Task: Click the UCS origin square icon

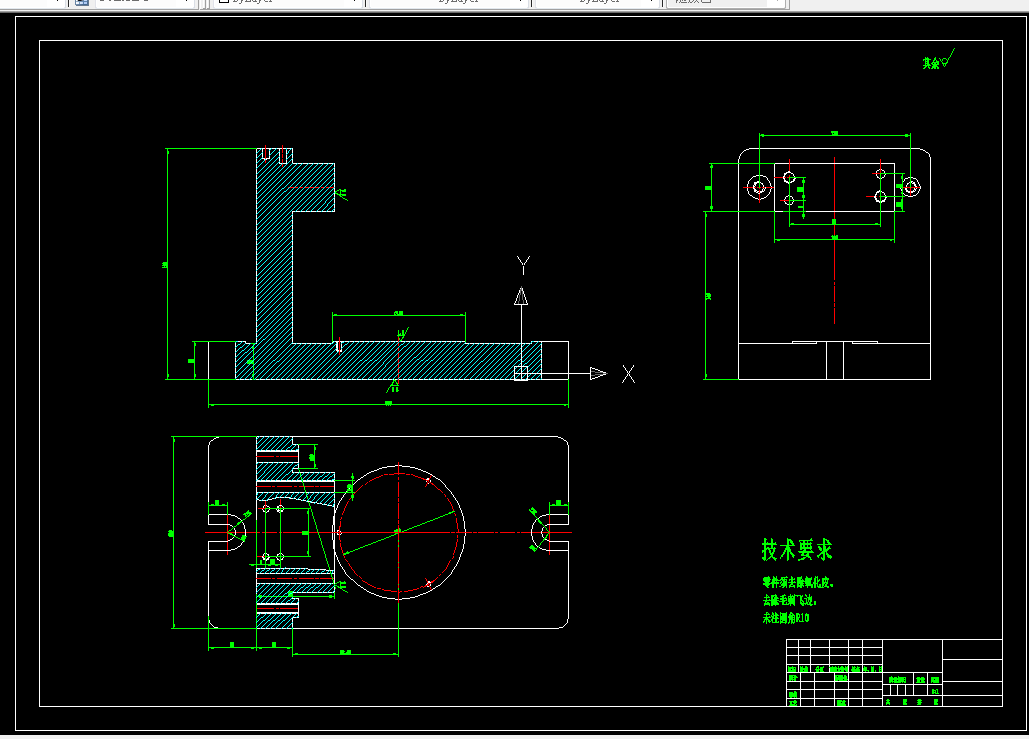Action: pos(521,373)
